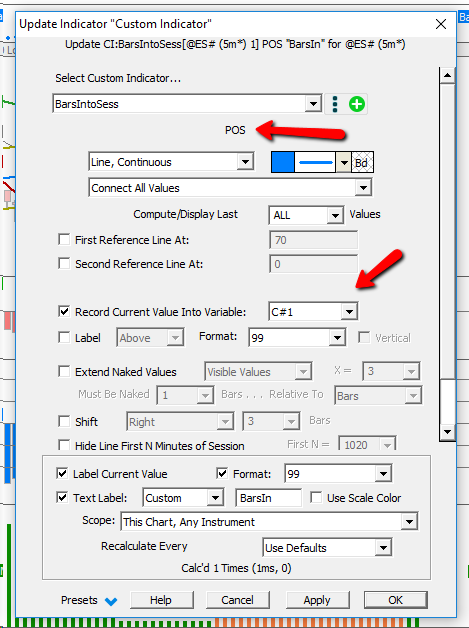The image size is (469, 628).
Task: Click the scrollbar down arrow
Action: point(447,432)
